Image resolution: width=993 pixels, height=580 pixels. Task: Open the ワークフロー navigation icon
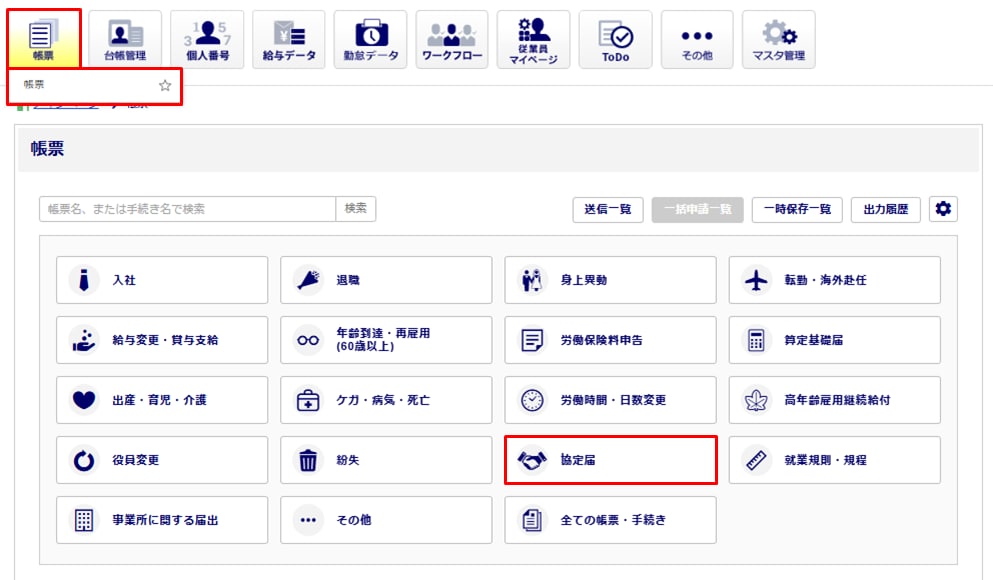[x=452, y=39]
